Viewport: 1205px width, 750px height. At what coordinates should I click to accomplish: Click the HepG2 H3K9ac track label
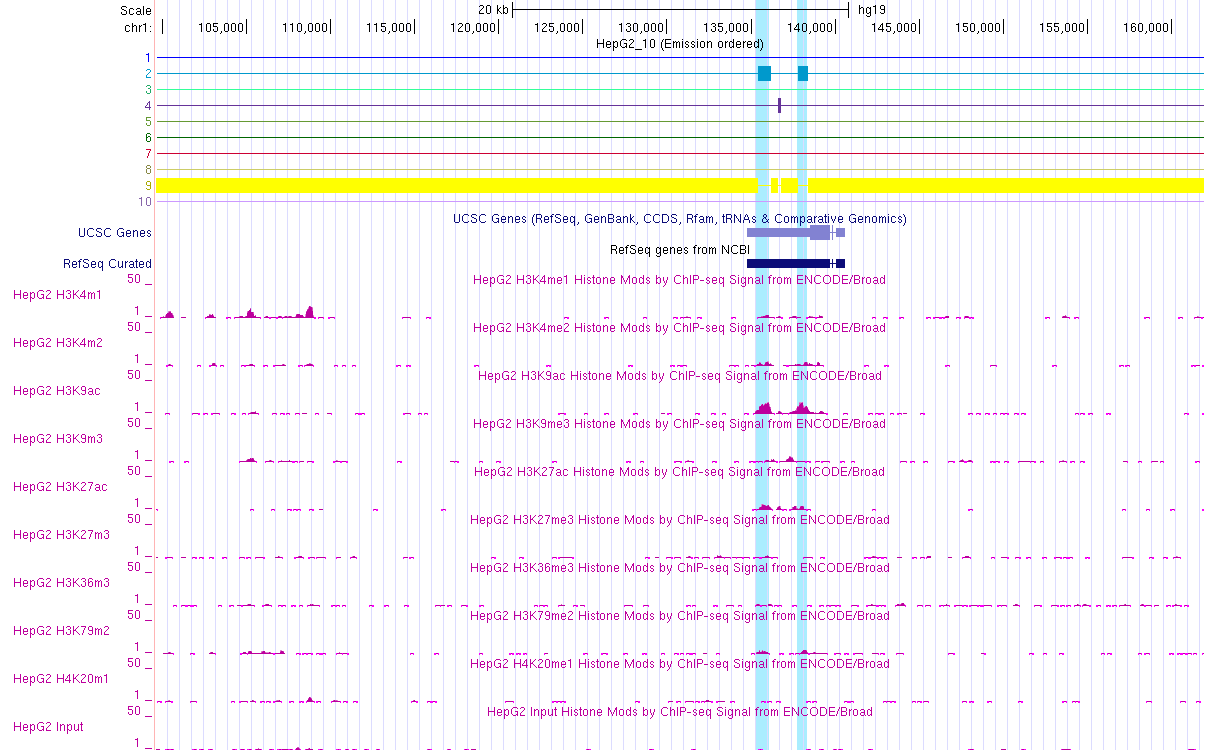click(x=54, y=391)
